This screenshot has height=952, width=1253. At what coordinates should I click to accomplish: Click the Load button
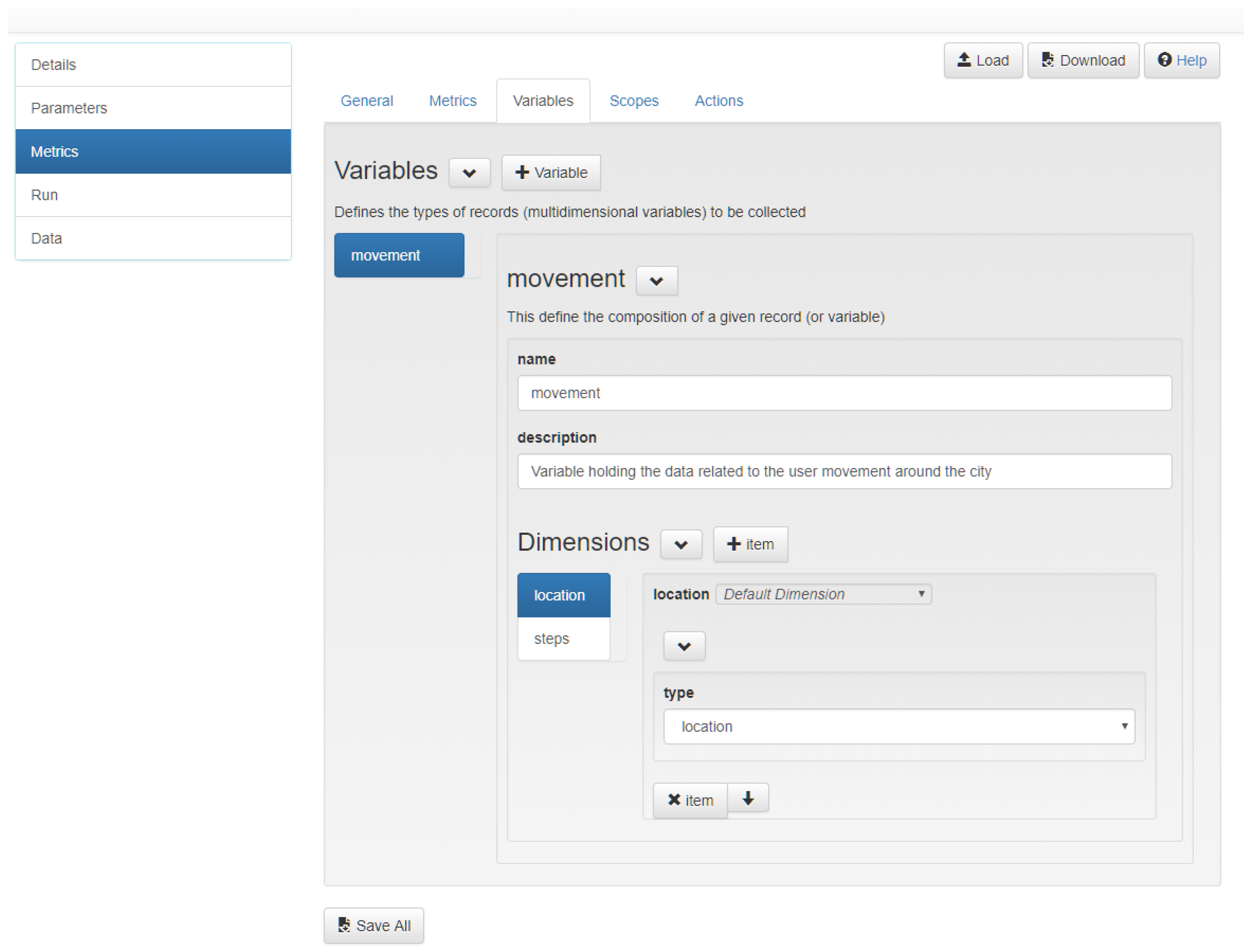[x=983, y=60]
